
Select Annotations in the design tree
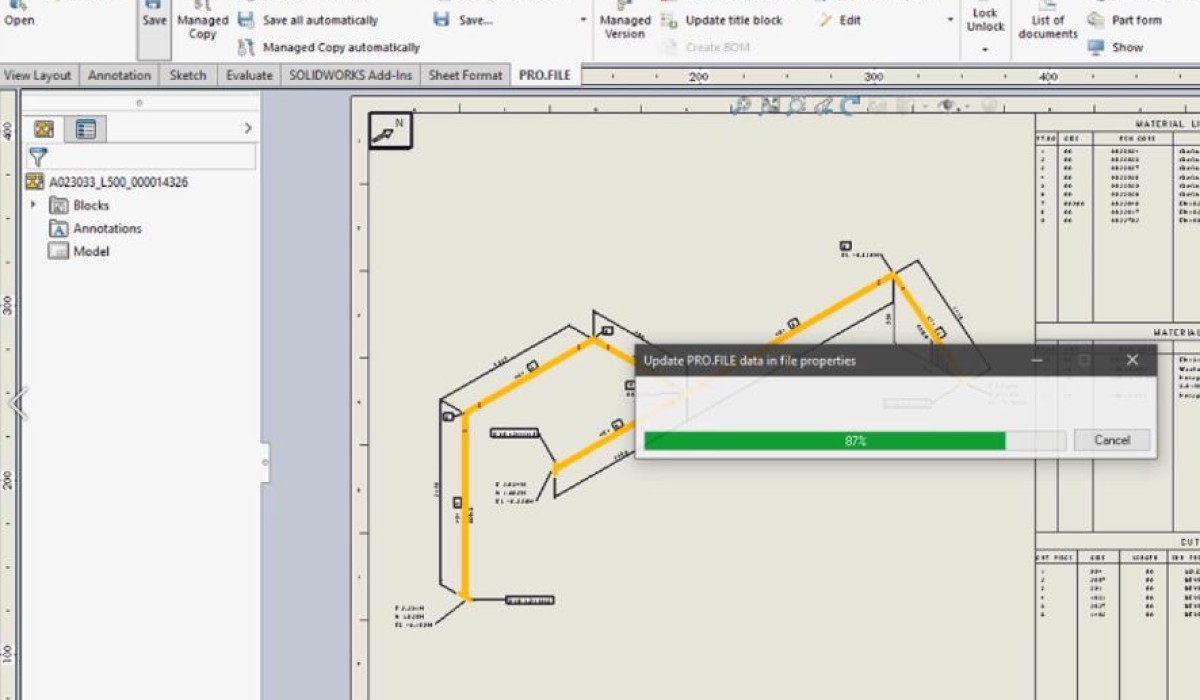click(x=107, y=228)
